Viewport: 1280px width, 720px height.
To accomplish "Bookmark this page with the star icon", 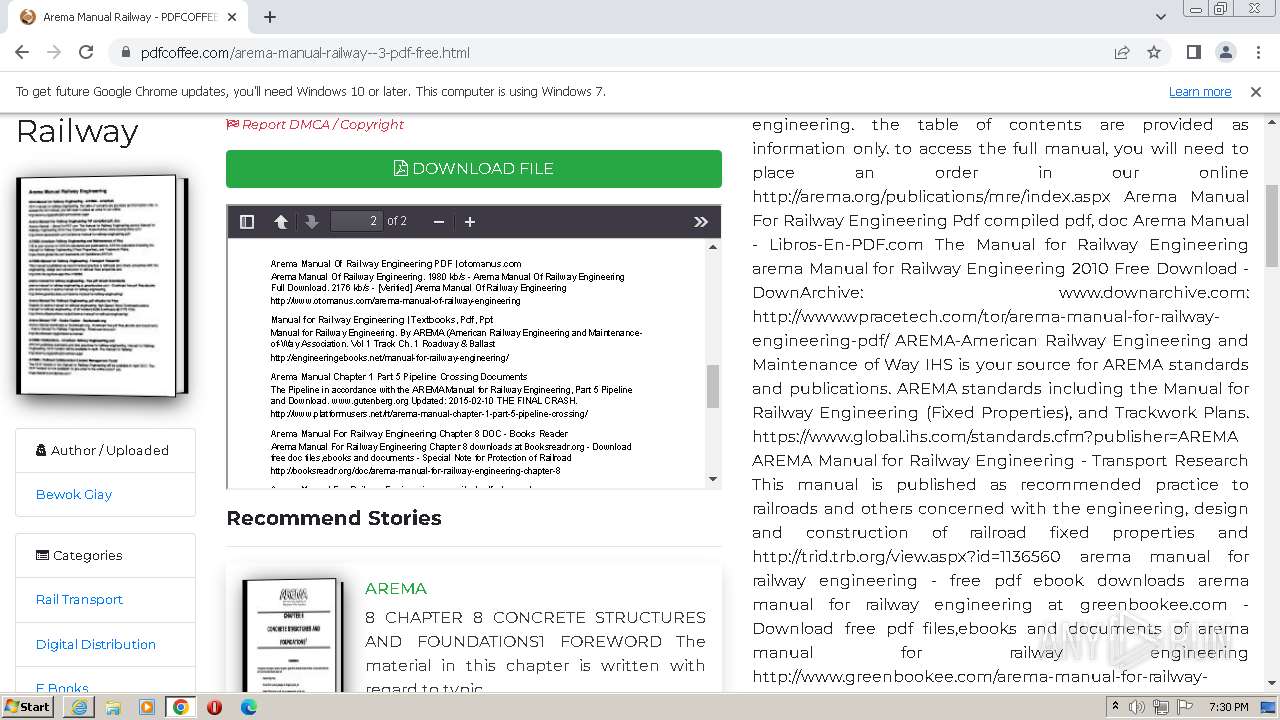I will coord(1154,53).
